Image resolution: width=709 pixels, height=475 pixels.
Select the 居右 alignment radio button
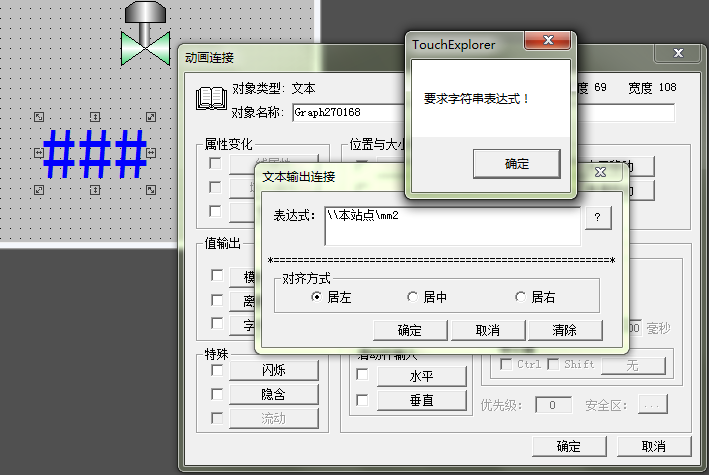click(520, 297)
